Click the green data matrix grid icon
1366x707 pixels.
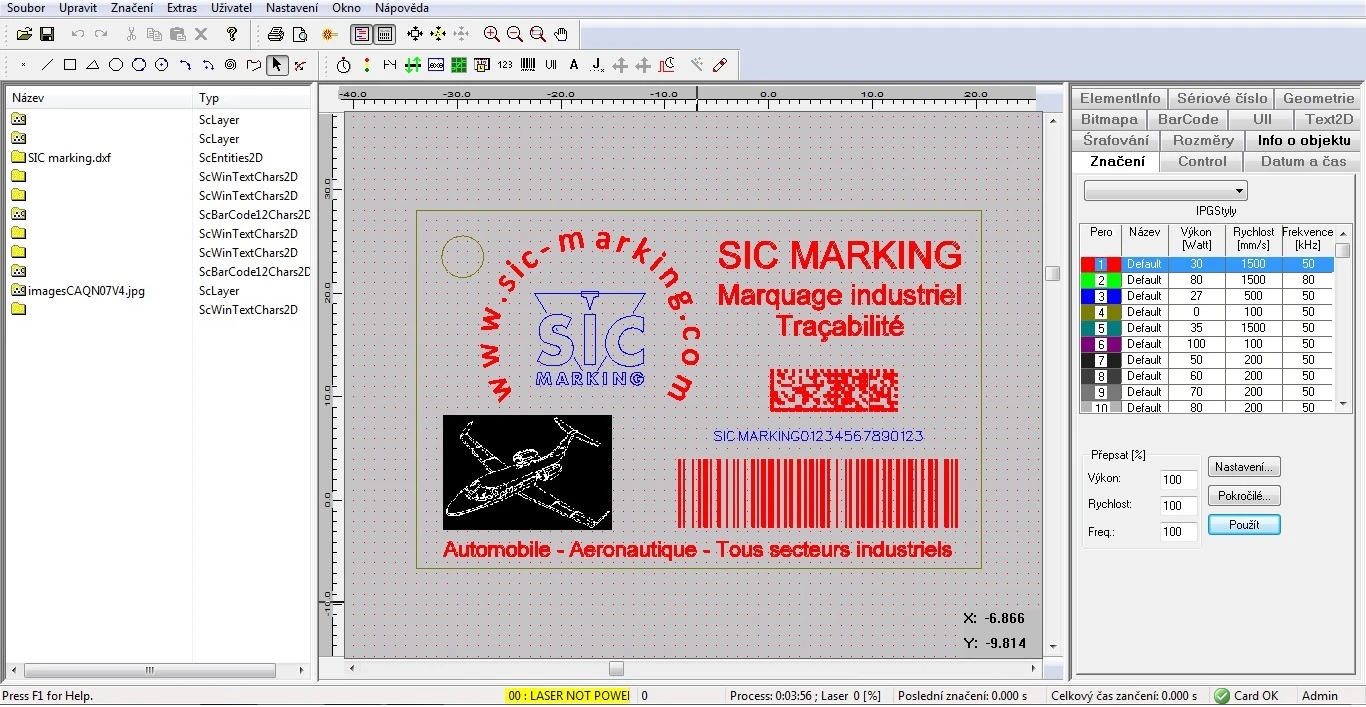coord(459,65)
